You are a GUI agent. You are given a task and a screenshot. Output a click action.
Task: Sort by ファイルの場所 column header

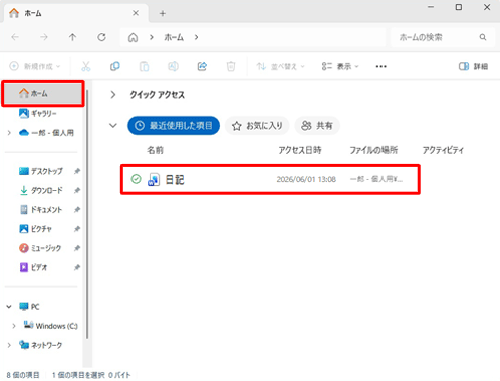(374, 150)
